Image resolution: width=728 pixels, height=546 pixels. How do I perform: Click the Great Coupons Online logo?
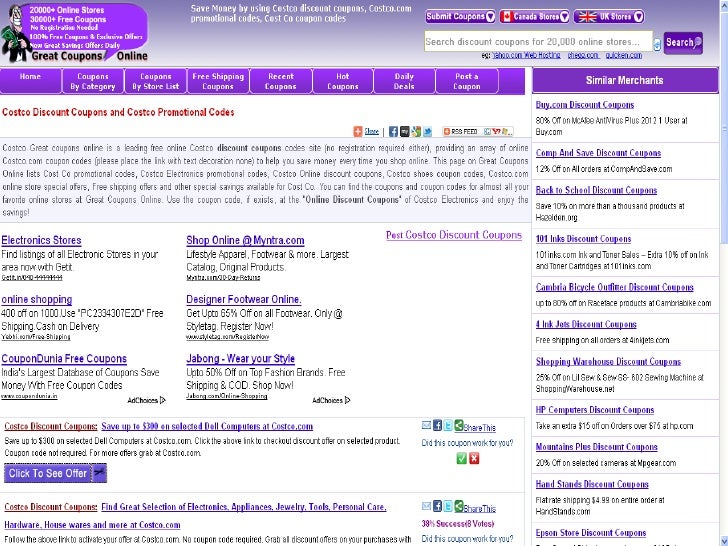pyautogui.click(x=74, y=33)
